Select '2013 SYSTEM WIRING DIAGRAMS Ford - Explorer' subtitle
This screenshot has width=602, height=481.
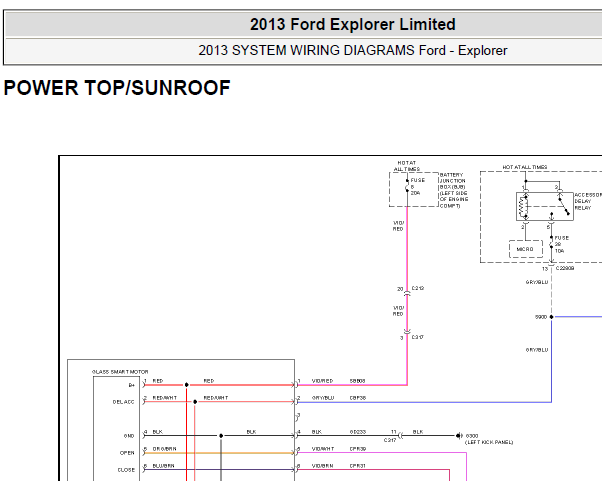pos(352,50)
